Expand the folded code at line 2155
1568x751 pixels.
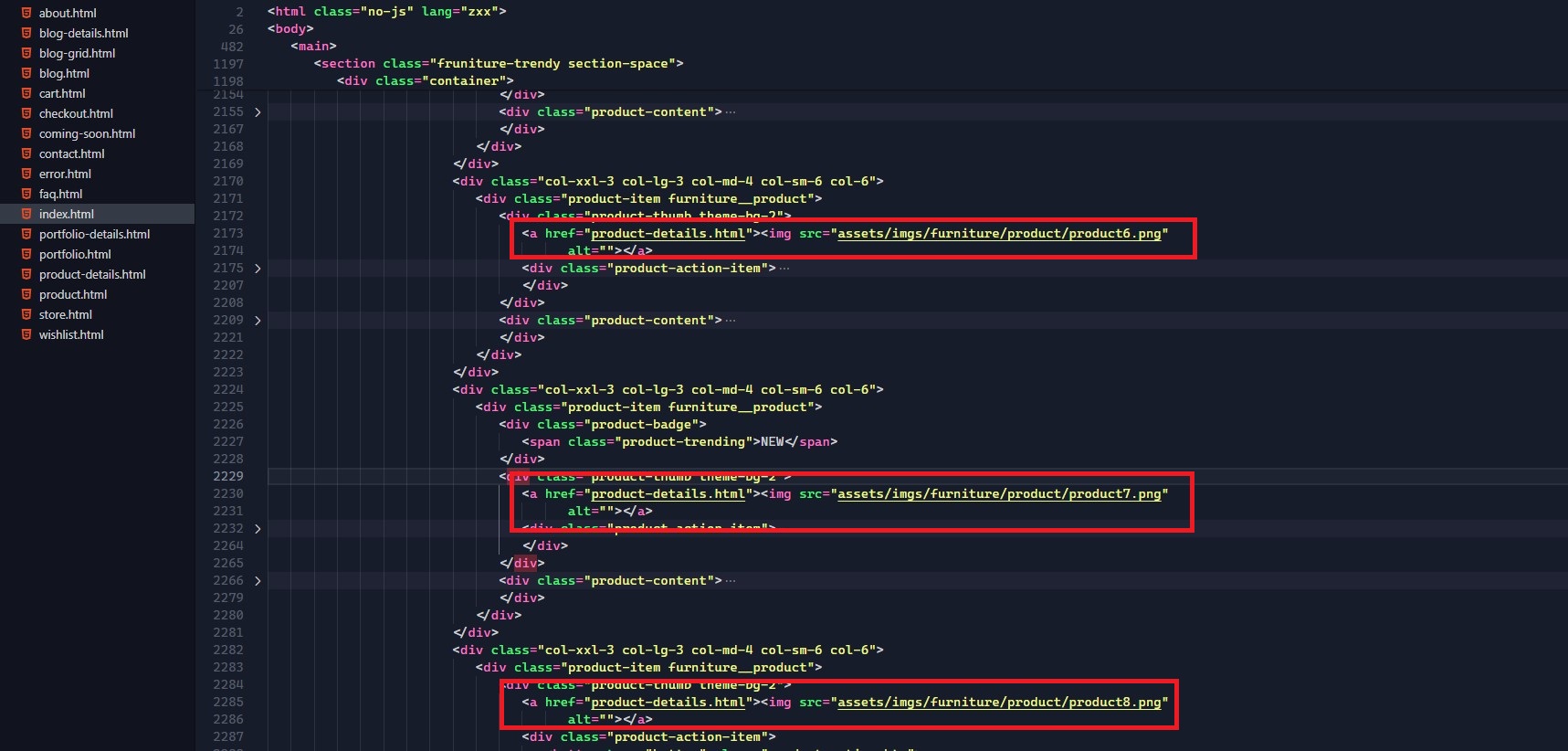point(258,112)
